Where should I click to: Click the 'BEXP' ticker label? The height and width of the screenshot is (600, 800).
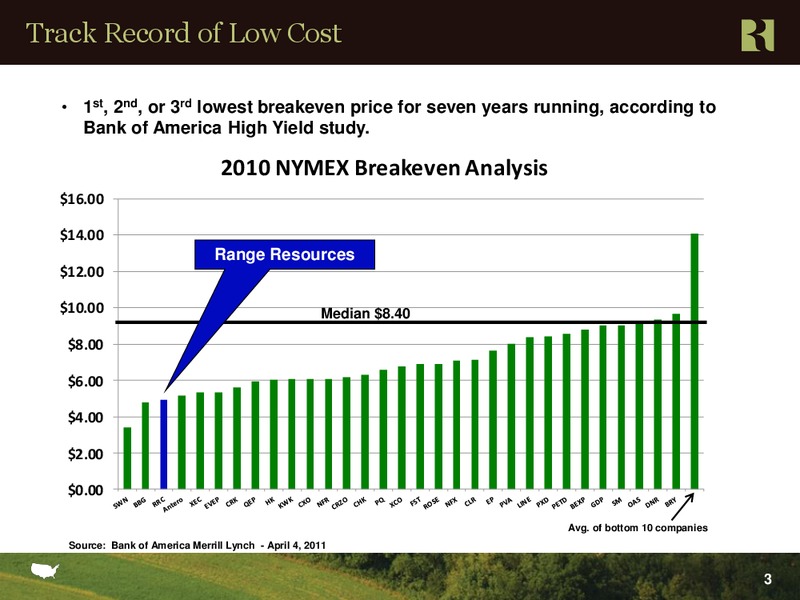578,503
